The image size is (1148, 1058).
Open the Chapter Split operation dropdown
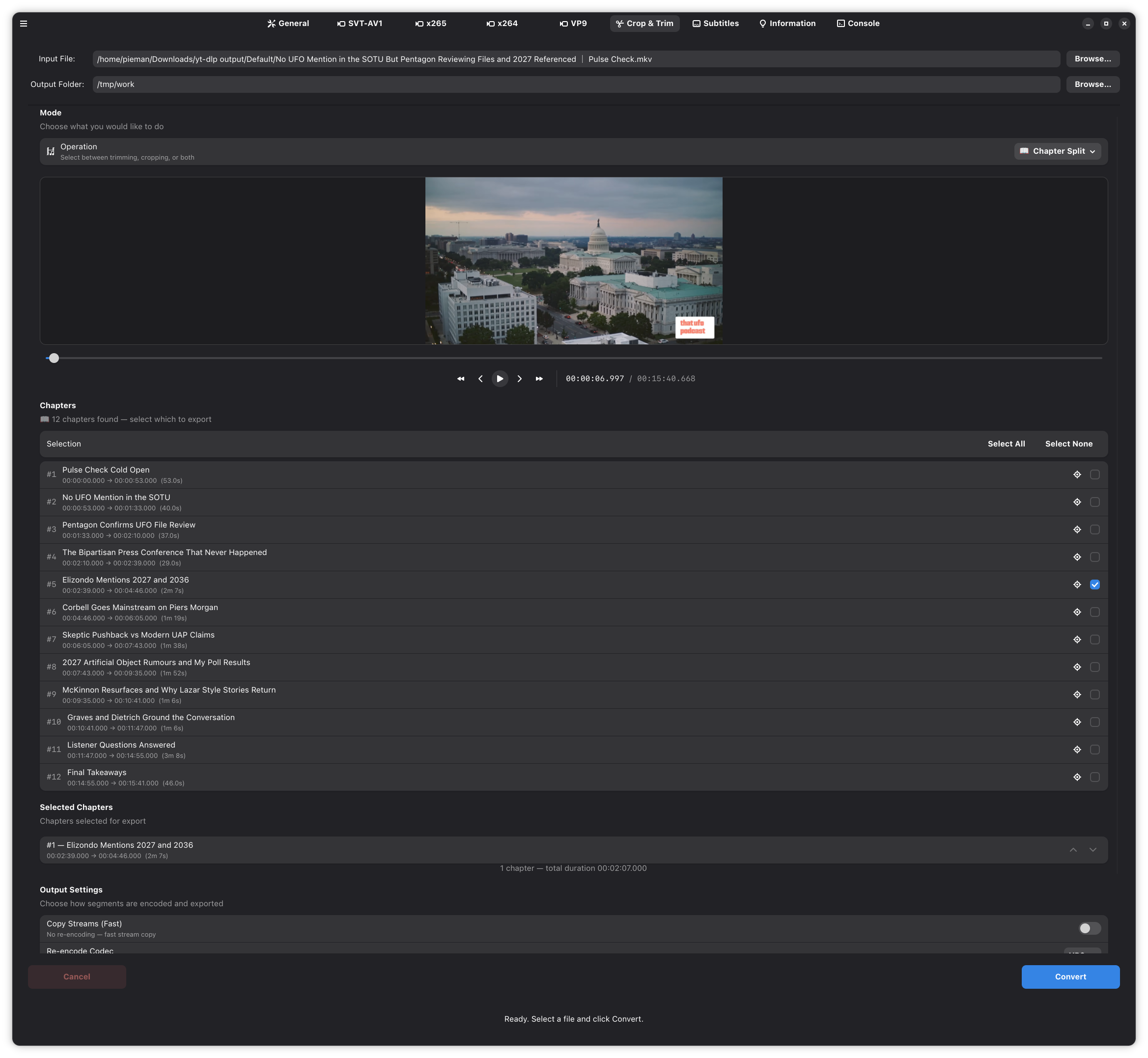[1057, 151]
